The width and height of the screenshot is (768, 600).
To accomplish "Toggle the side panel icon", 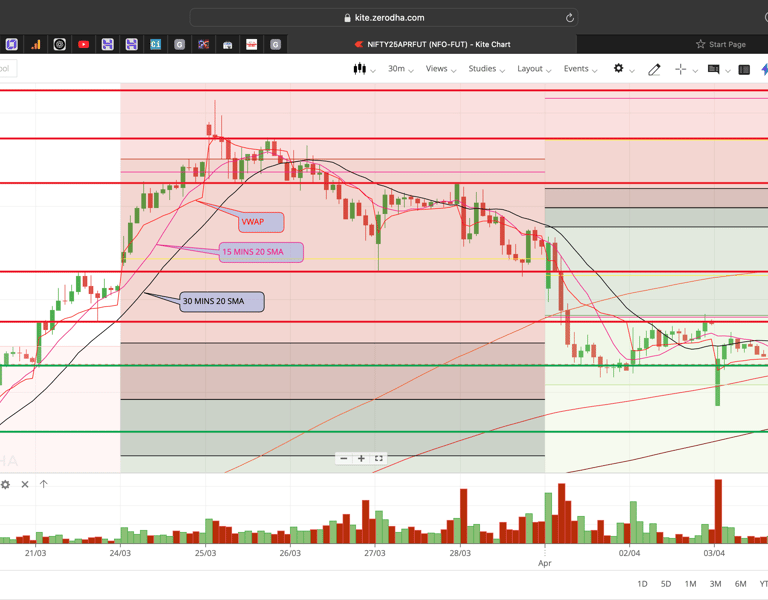I will pos(744,70).
